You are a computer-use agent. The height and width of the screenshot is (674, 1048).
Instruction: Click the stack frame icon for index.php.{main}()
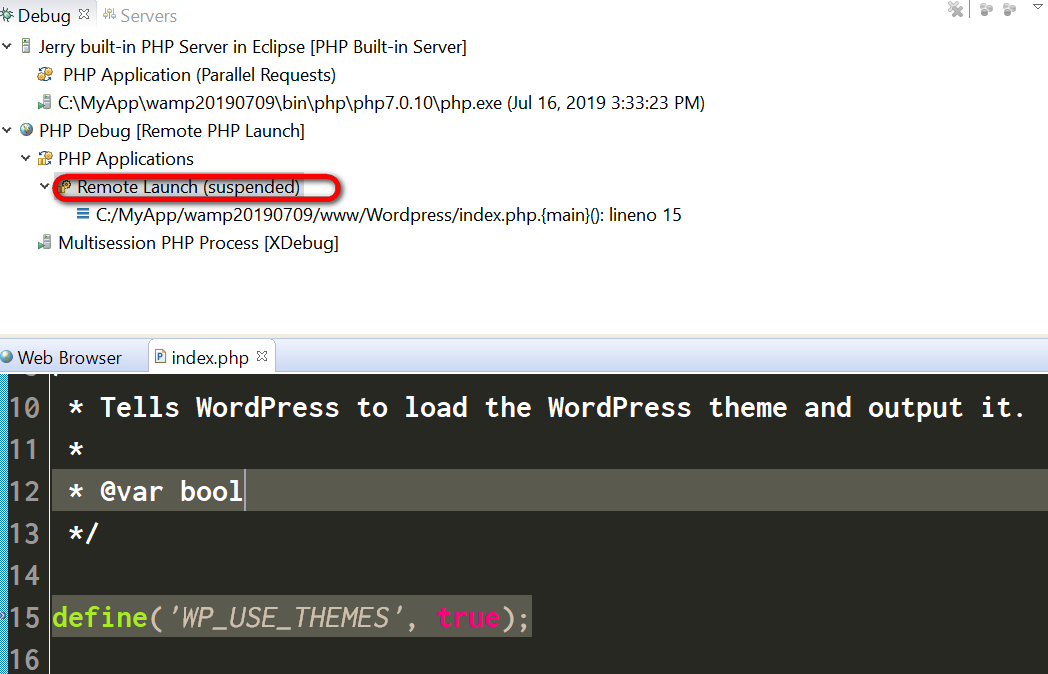[x=83, y=214]
